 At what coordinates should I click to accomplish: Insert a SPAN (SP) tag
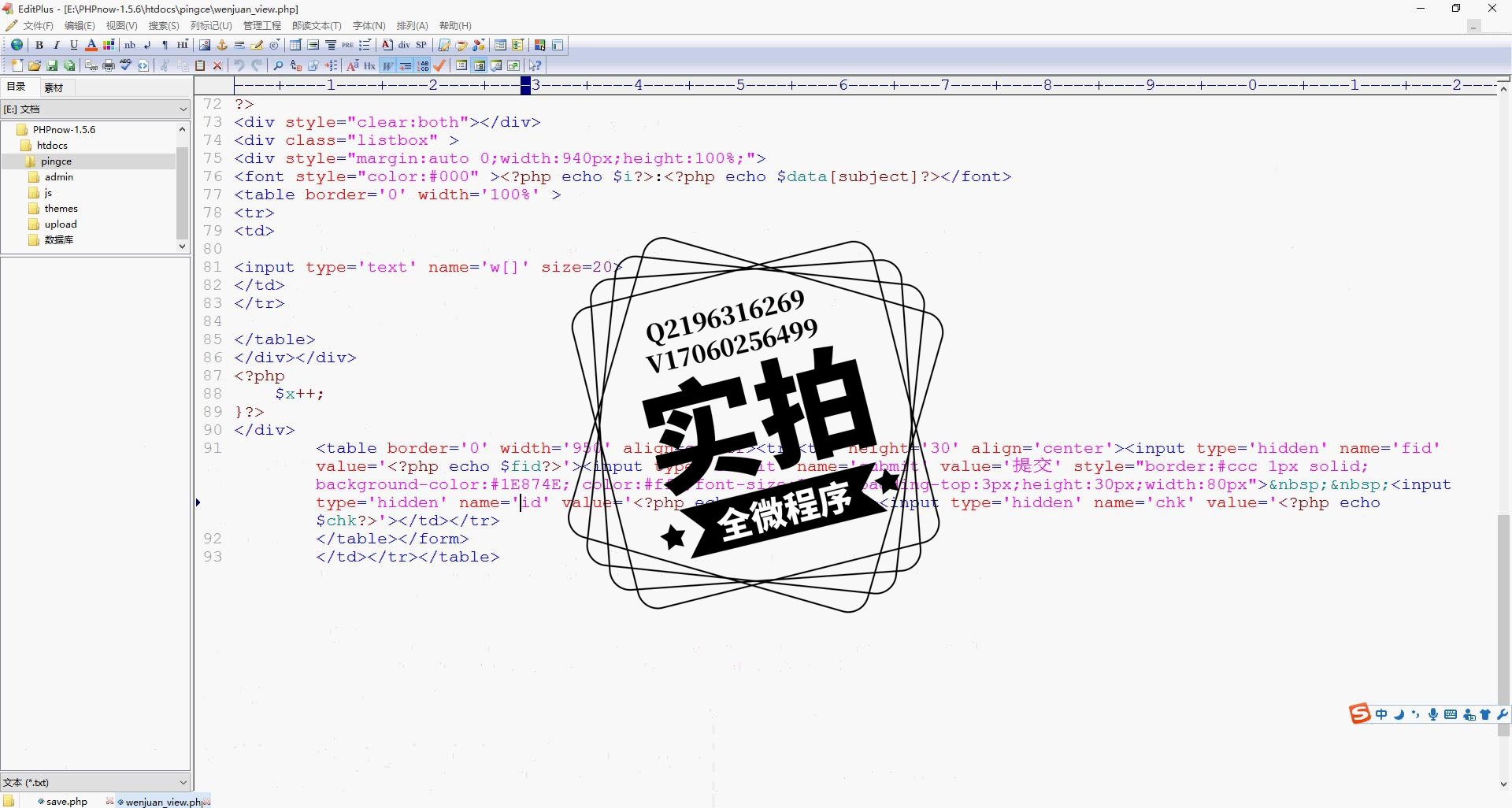(421, 45)
